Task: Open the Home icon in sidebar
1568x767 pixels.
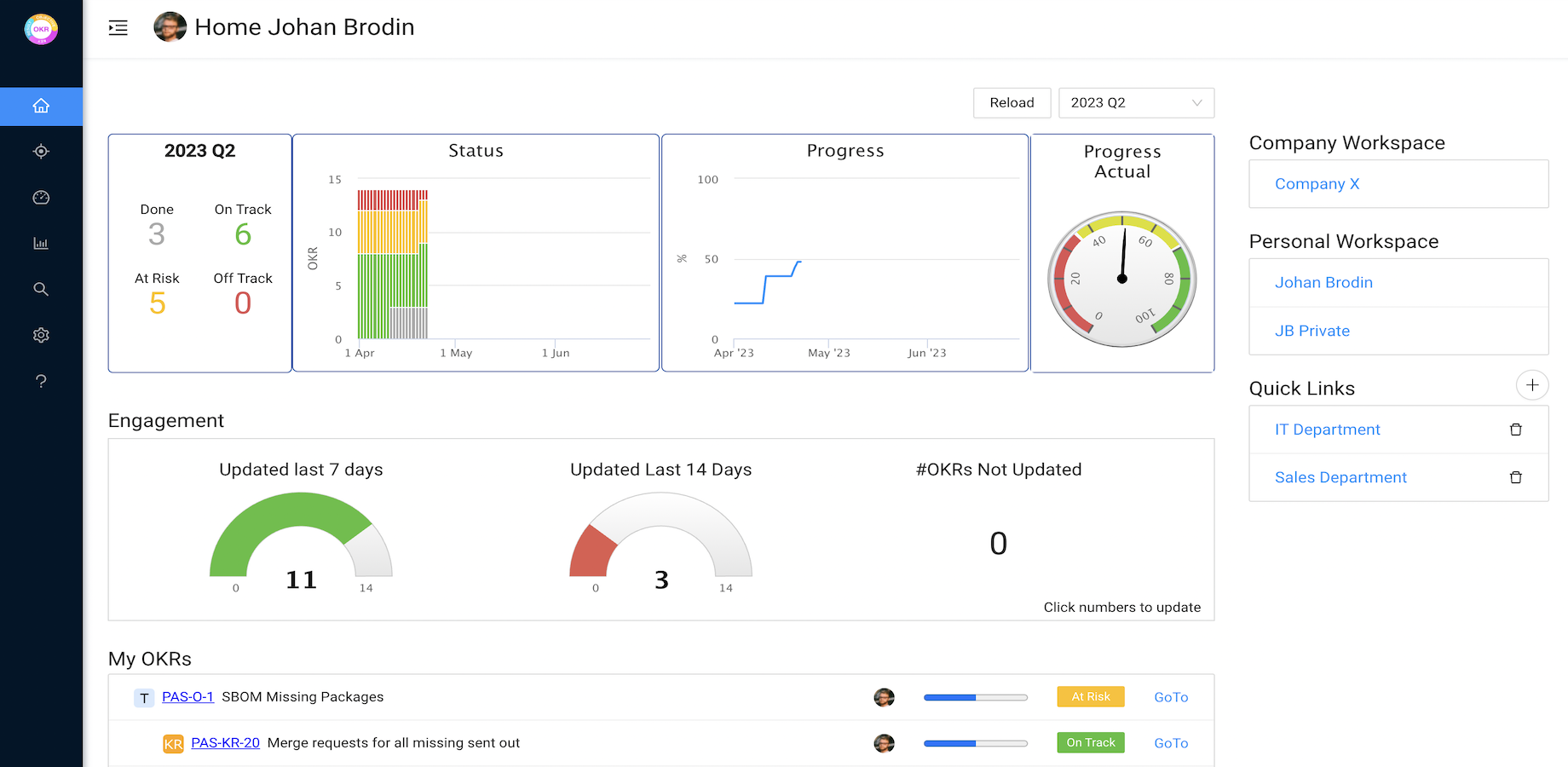Action: coord(41,107)
